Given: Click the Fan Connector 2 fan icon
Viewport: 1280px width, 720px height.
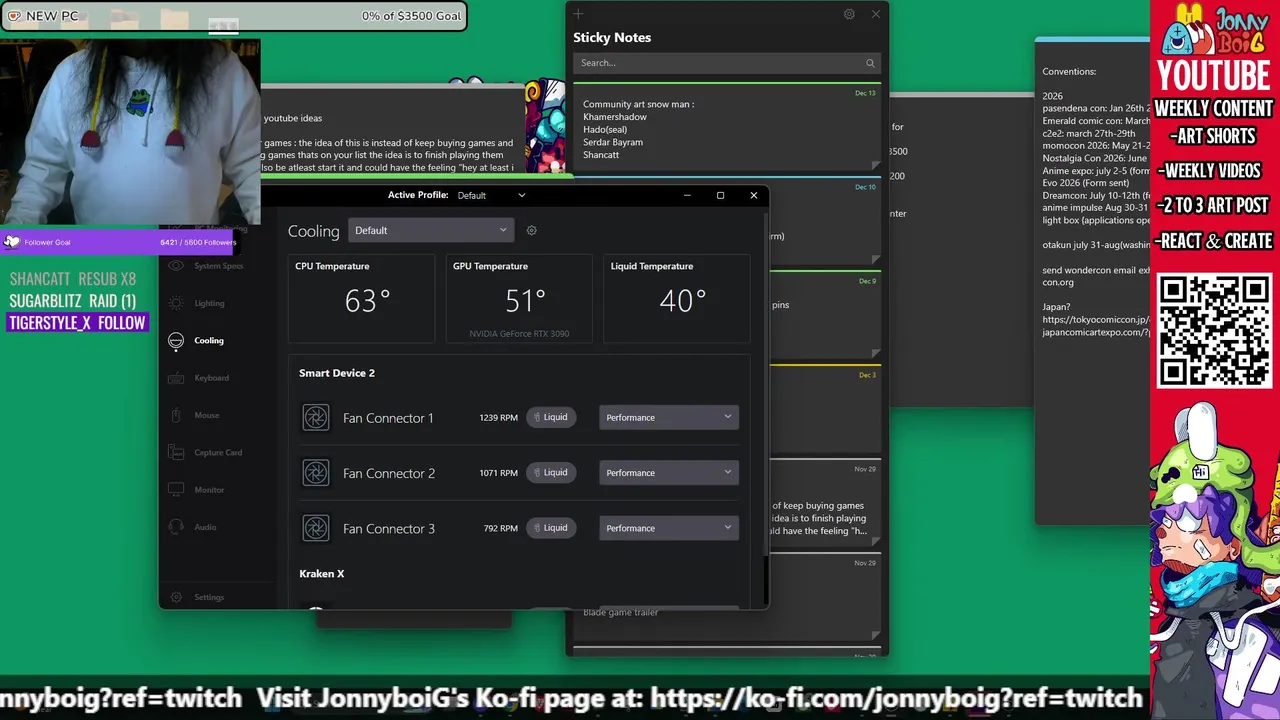Looking at the screenshot, I should [x=316, y=473].
